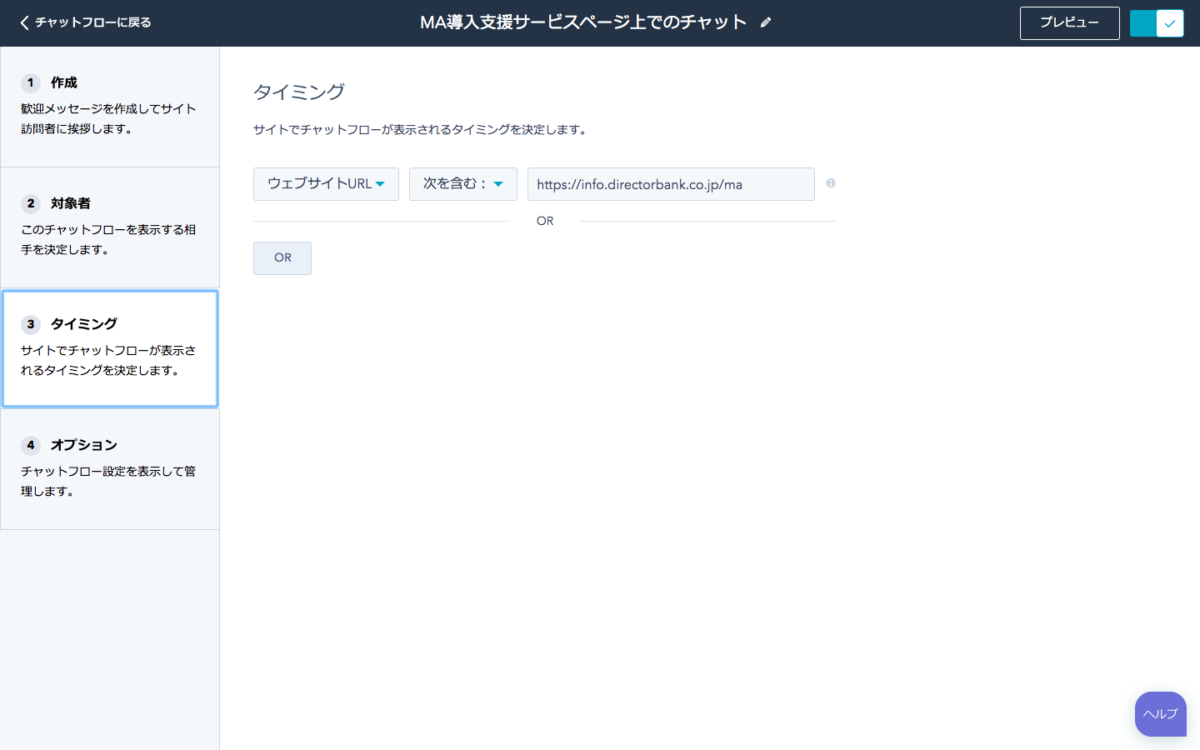Go back via チャットフローに戻る link
Image resolution: width=1200 pixels, height=750 pixels.
click(85, 22)
